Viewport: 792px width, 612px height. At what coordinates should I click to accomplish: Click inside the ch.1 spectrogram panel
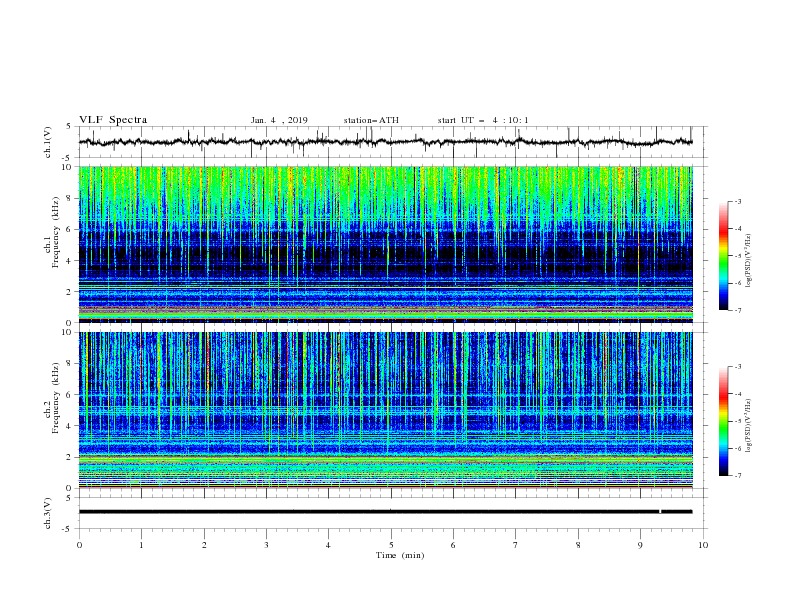tap(385, 244)
